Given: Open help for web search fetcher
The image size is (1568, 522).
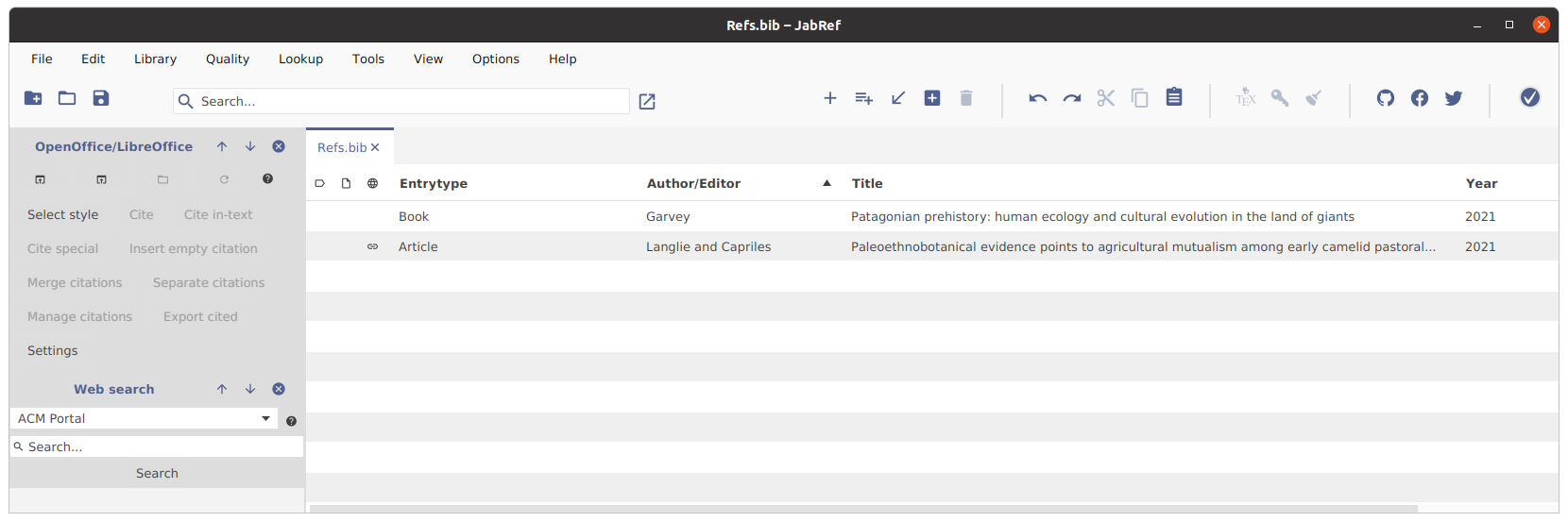Looking at the screenshot, I should click(291, 421).
